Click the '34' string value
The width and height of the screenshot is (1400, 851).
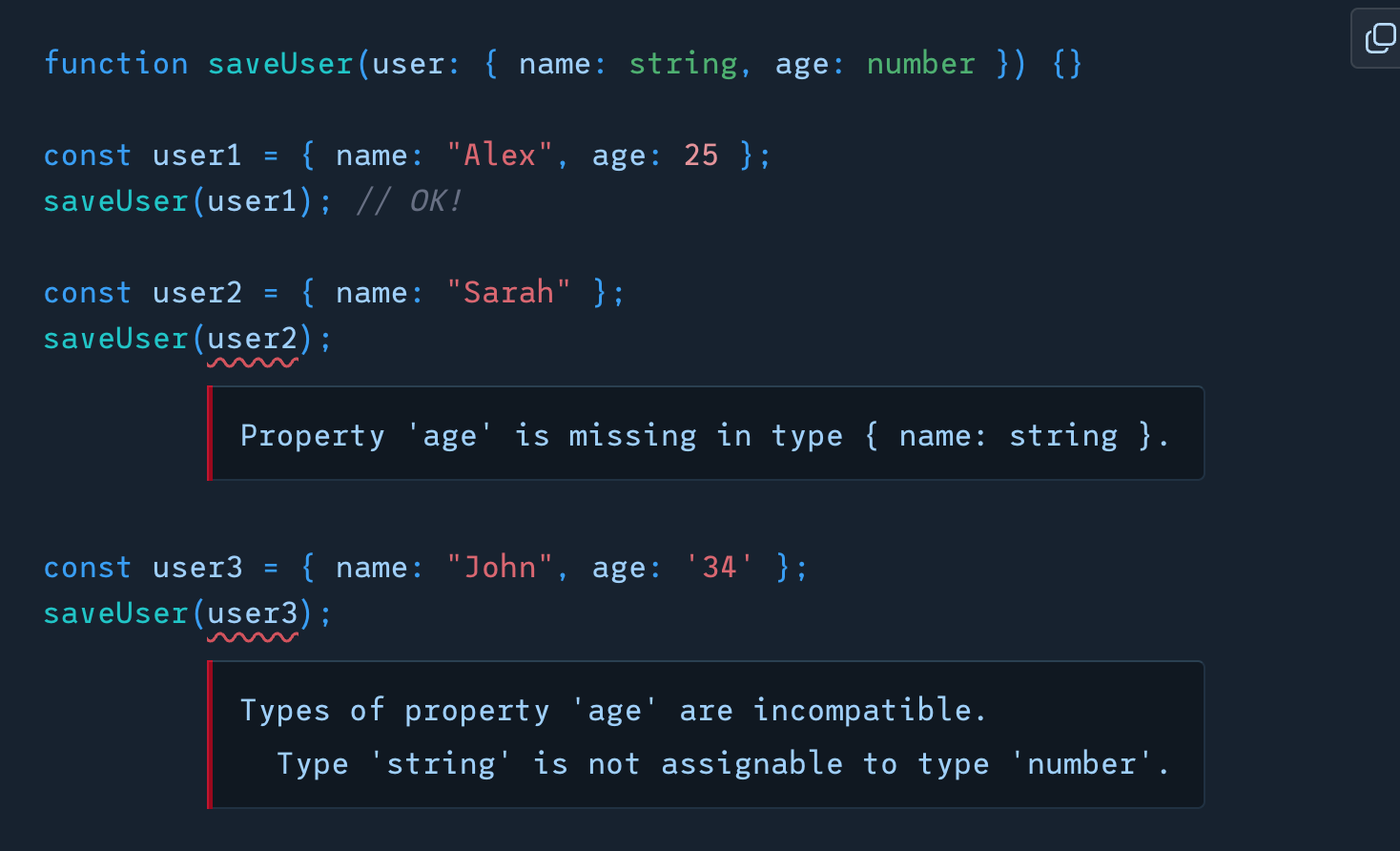click(719, 568)
